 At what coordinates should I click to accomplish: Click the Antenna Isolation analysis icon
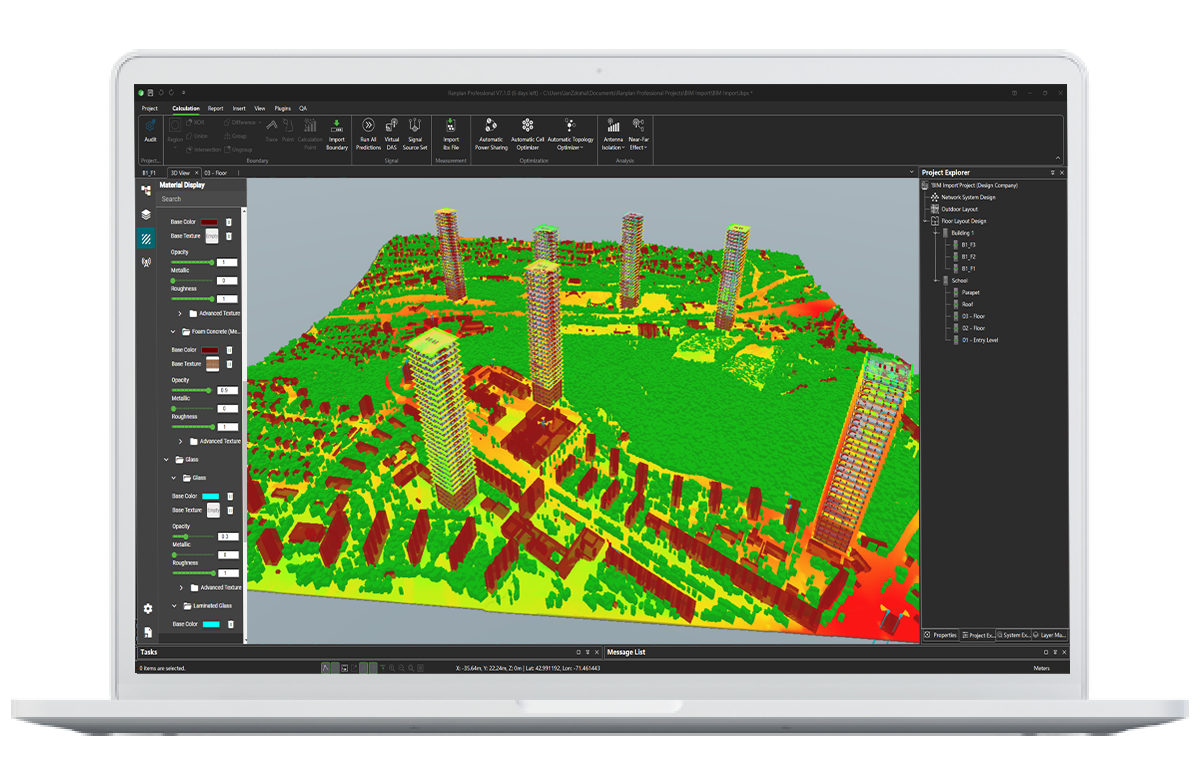613,126
